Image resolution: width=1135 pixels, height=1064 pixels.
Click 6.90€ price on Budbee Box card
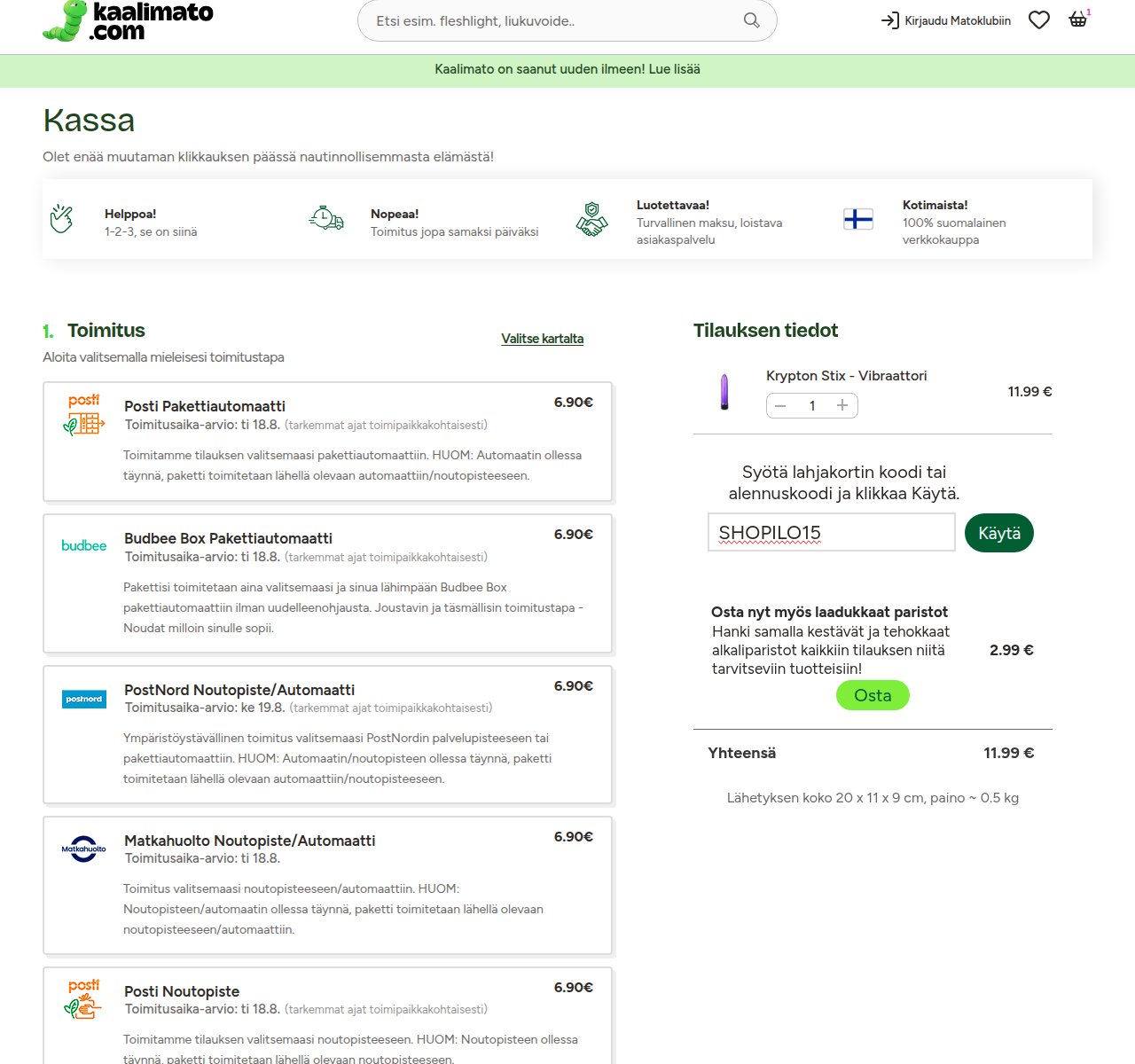(574, 534)
